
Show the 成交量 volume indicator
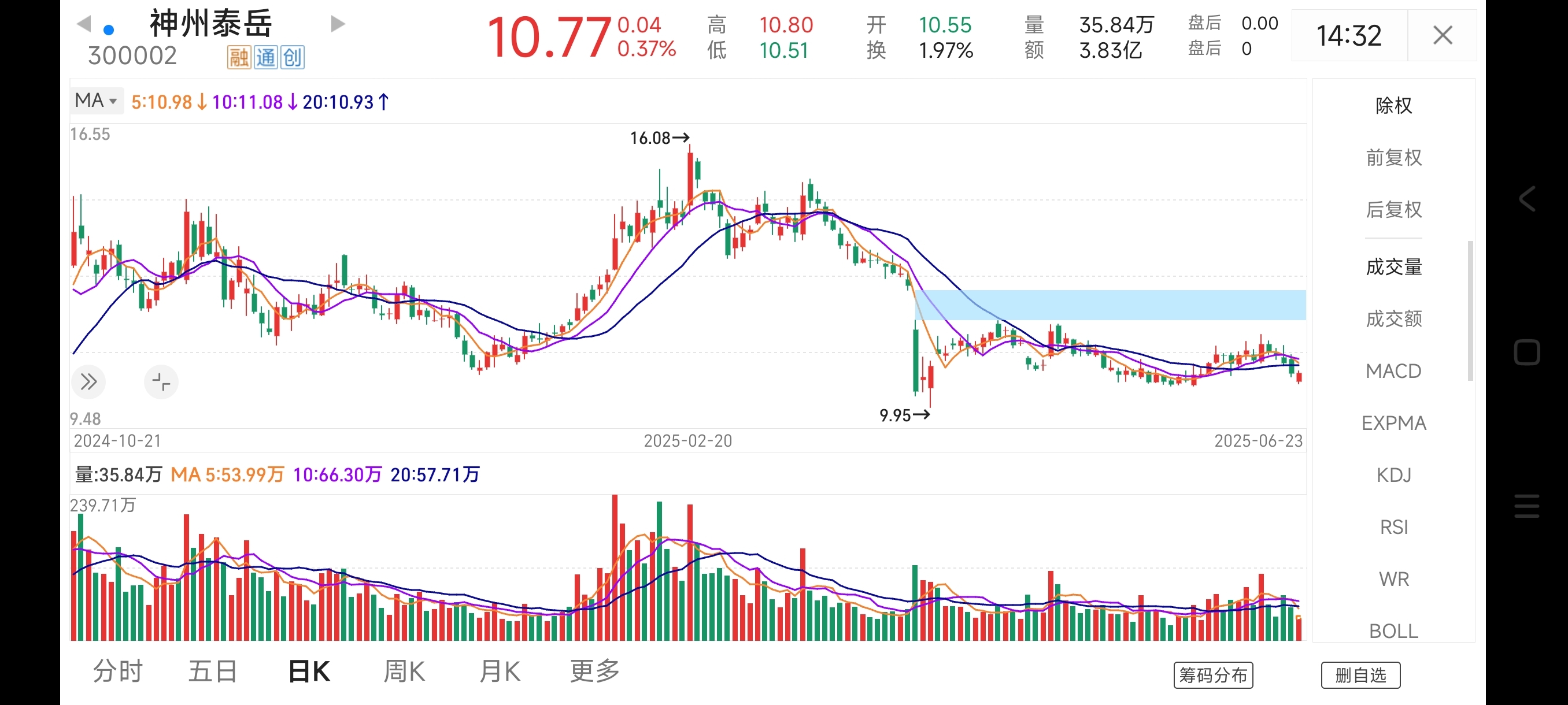pos(1393,266)
